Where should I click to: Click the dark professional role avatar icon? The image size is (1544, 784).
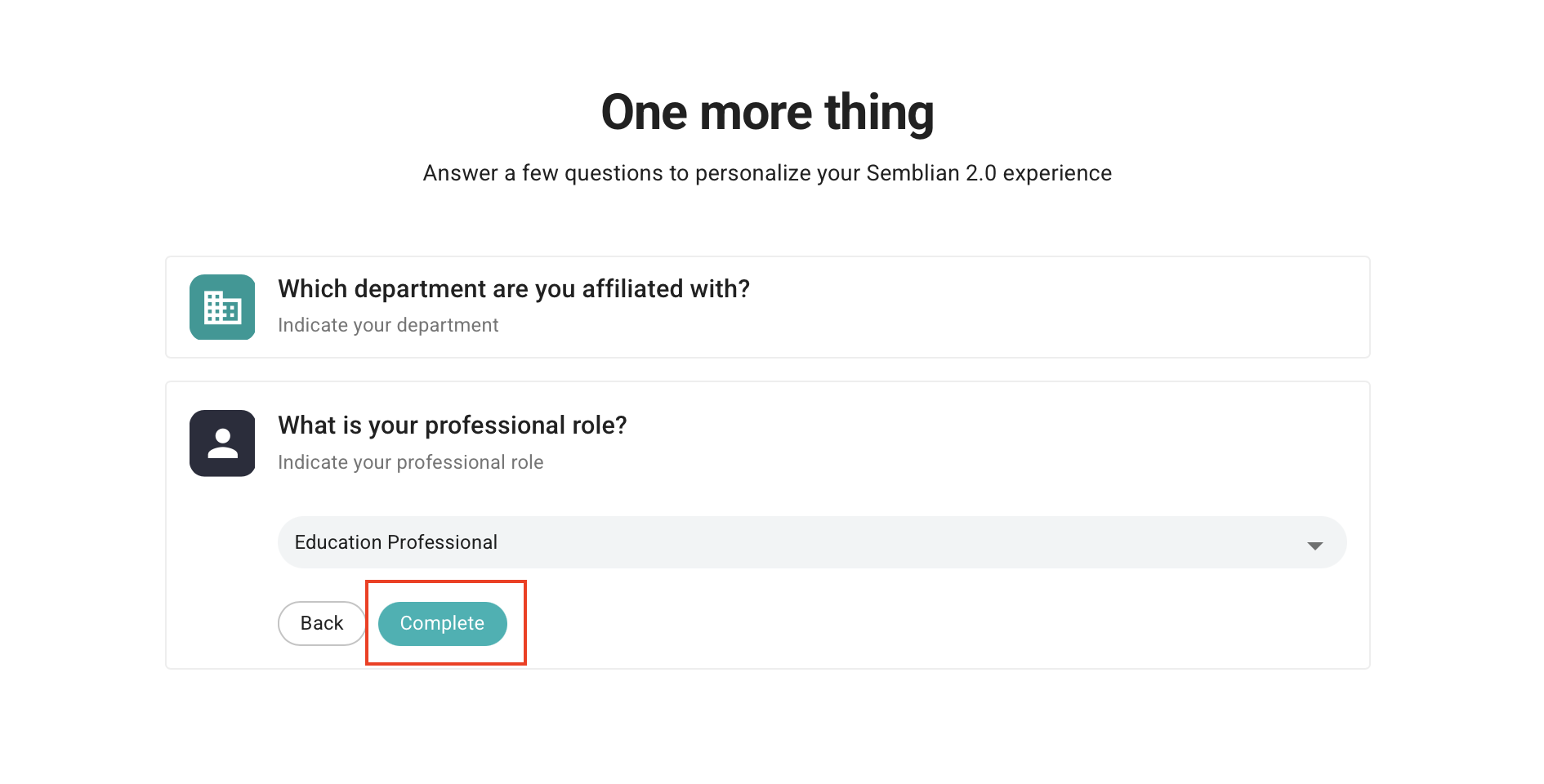point(221,443)
